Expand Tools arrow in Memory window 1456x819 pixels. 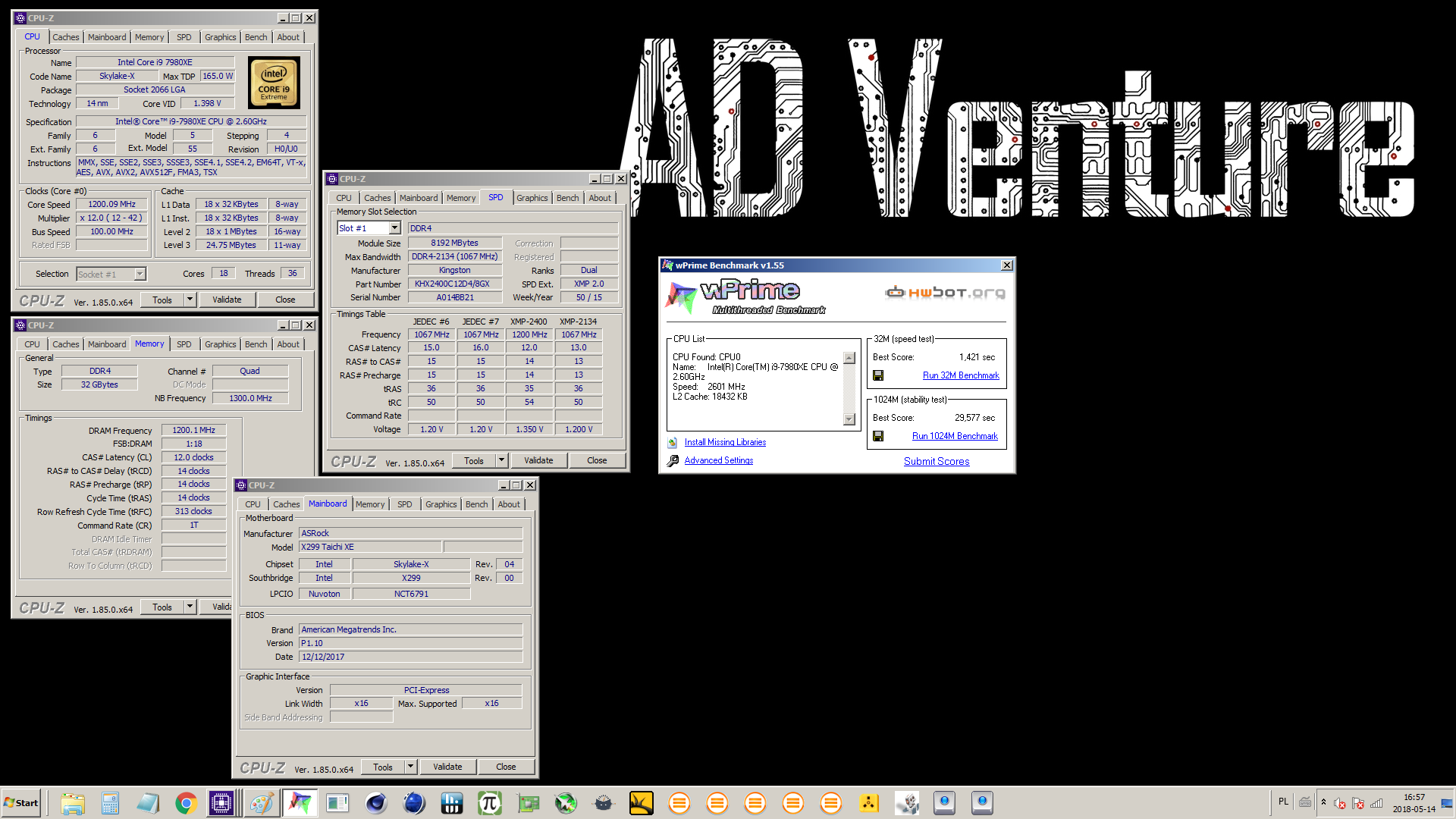(190, 607)
